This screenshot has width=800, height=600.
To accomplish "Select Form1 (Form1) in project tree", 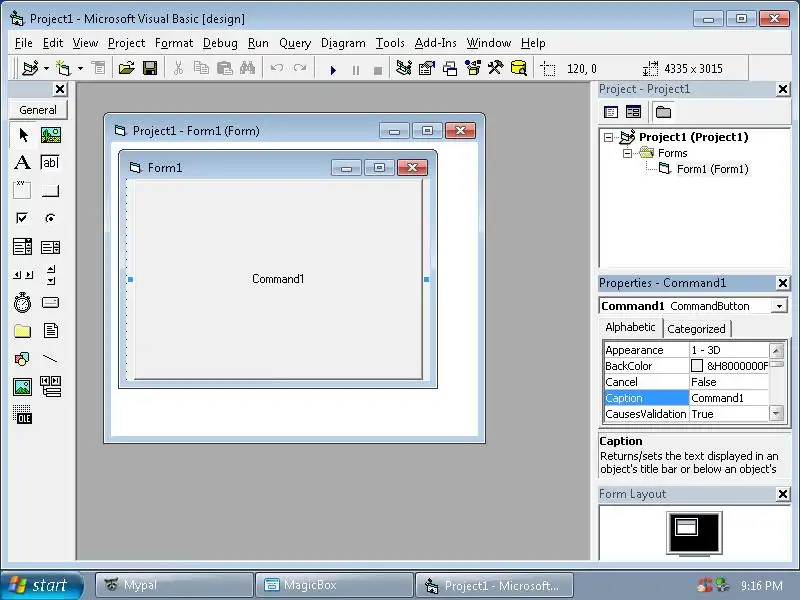I will coord(712,169).
